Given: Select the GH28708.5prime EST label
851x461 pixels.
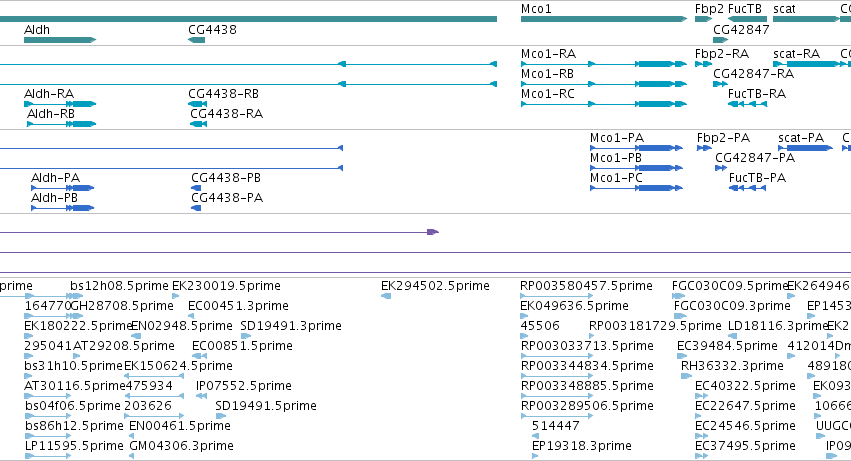Looking at the screenshot, I should 122,306.
